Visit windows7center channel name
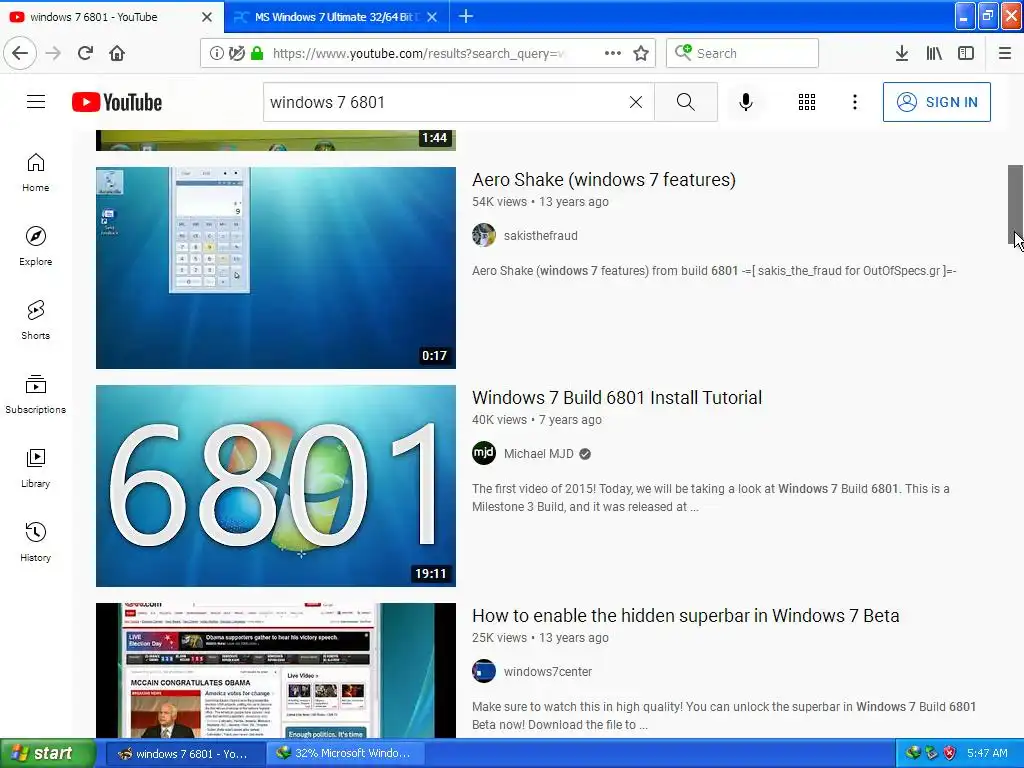The width and height of the screenshot is (1024, 768). tap(548, 672)
